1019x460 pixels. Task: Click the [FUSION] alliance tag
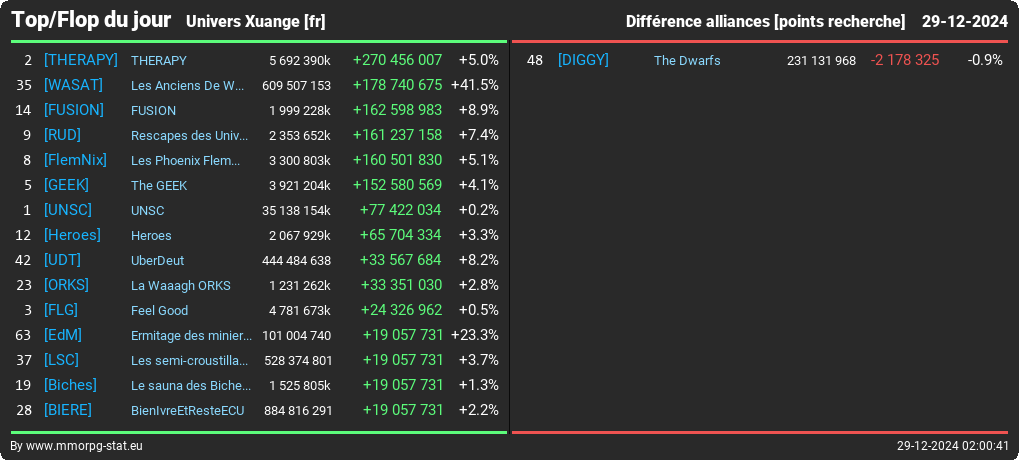pyautogui.click(x=73, y=110)
